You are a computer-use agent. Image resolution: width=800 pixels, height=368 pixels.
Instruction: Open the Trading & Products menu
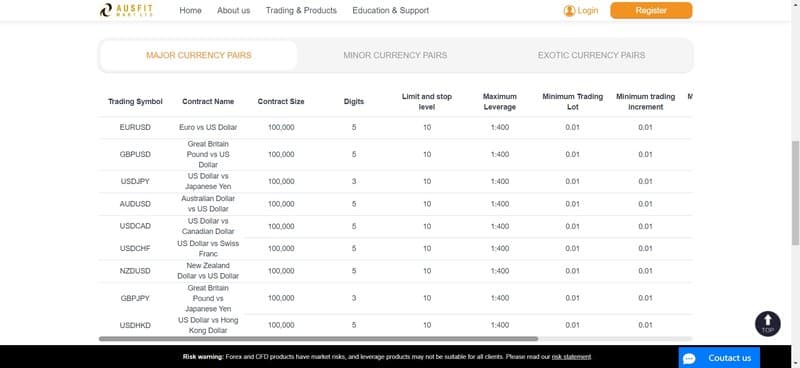tap(301, 10)
